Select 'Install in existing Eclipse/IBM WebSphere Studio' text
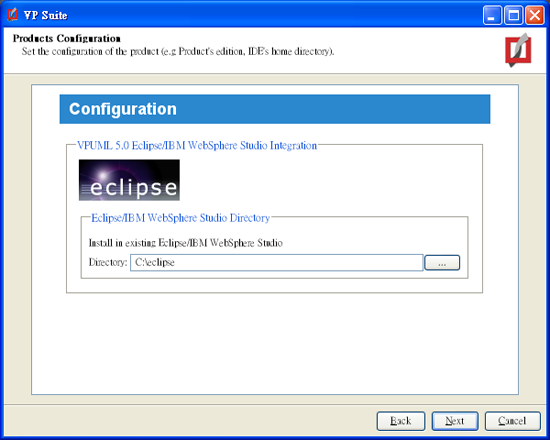The image size is (550, 440). point(186,243)
